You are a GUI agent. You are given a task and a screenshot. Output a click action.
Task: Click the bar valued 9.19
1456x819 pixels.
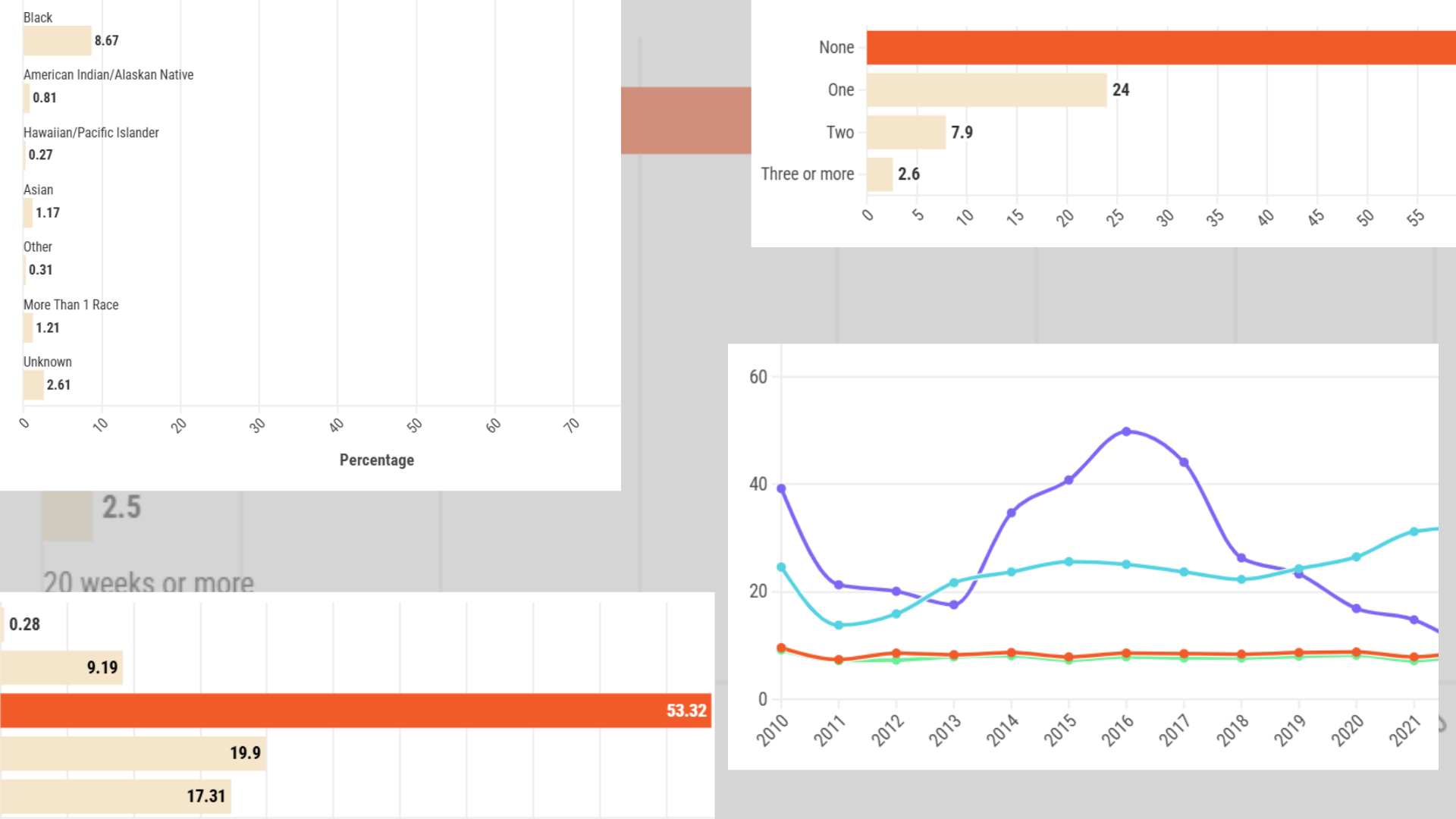pyautogui.click(x=61, y=667)
